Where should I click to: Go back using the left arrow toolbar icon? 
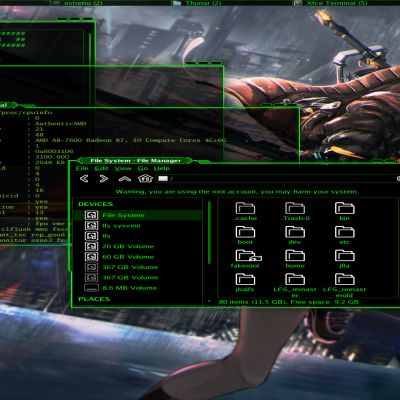(84, 179)
